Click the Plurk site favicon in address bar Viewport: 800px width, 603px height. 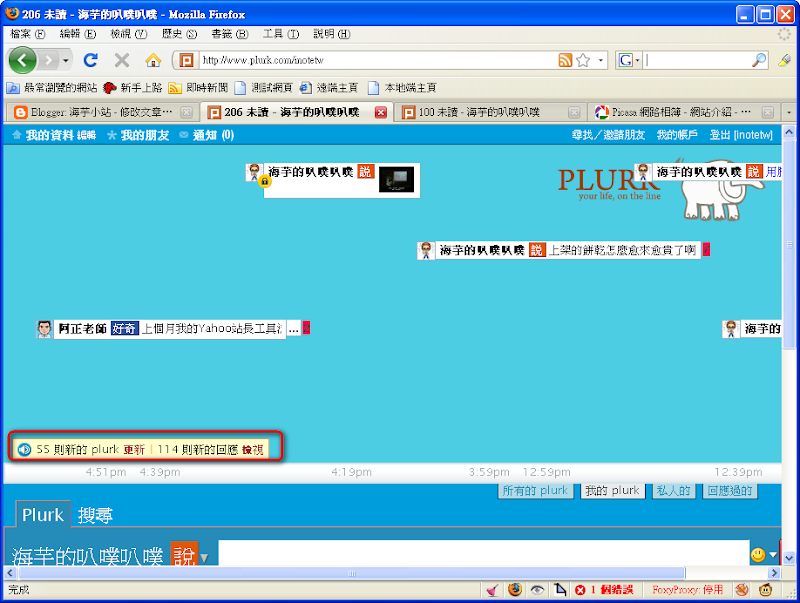pyautogui.click(x=186, y=60)
